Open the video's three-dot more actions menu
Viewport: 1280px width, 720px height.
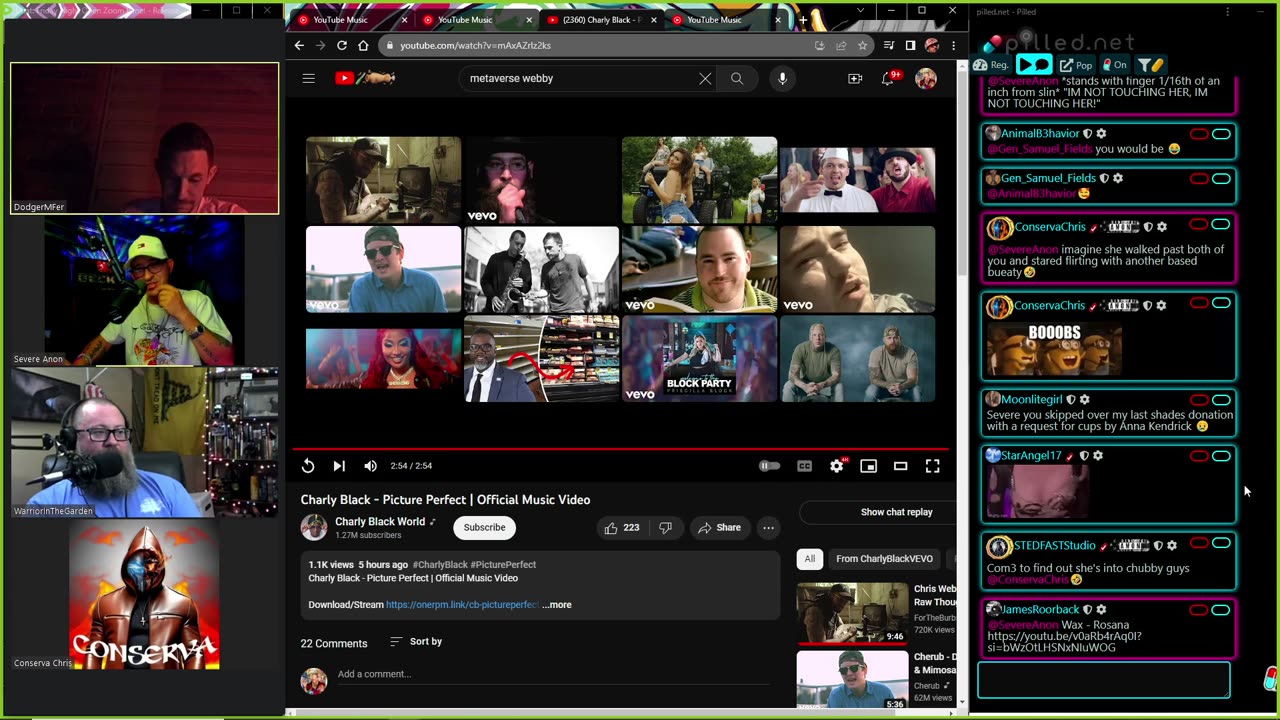click(768, 528)
